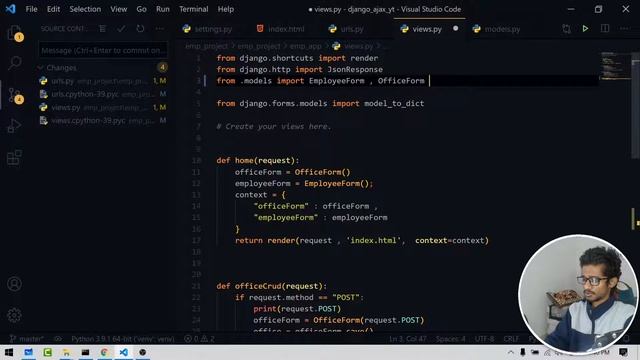This screenshot has height=360, width=640.
Task: Open Source Control more actions ellipsis
Action: (160, 29)
